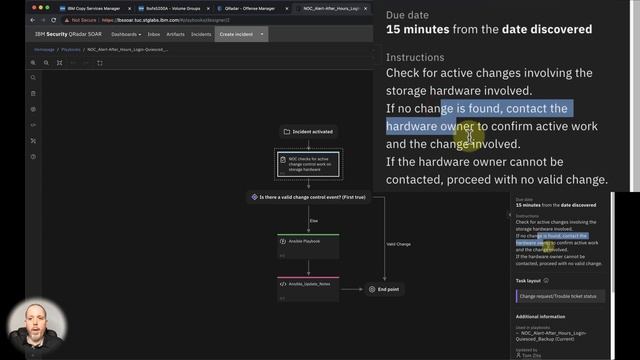Image resolution: width=640 pixels, height=360 pixels.
Task: Close the QRadar Offense Manager tab
Action: [287, 9]
